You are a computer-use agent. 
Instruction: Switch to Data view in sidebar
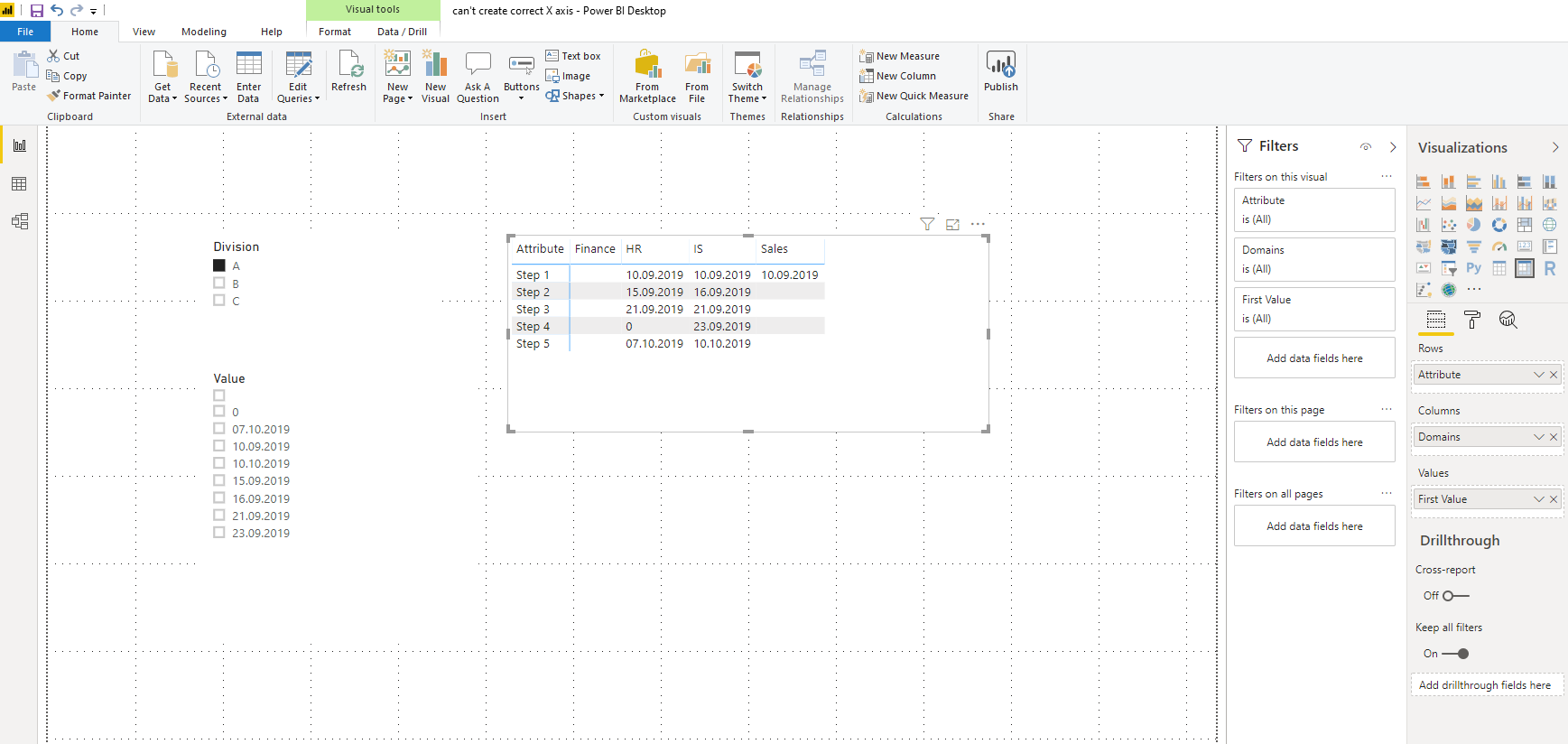click(19, 184)
